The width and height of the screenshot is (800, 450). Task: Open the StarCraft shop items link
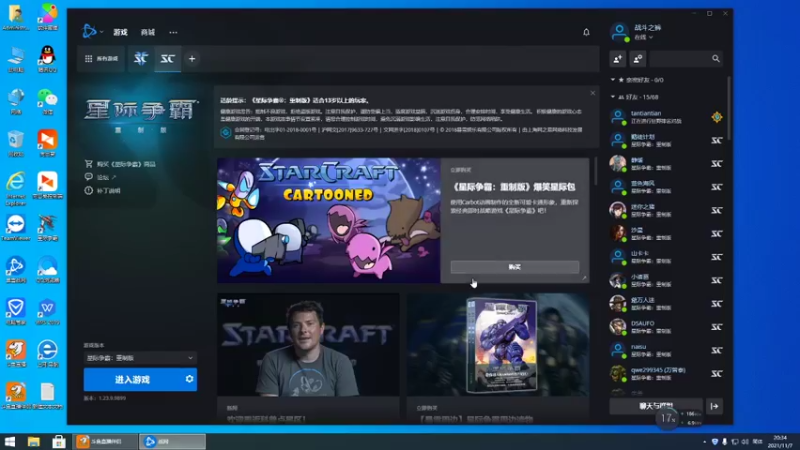[126, 164]
